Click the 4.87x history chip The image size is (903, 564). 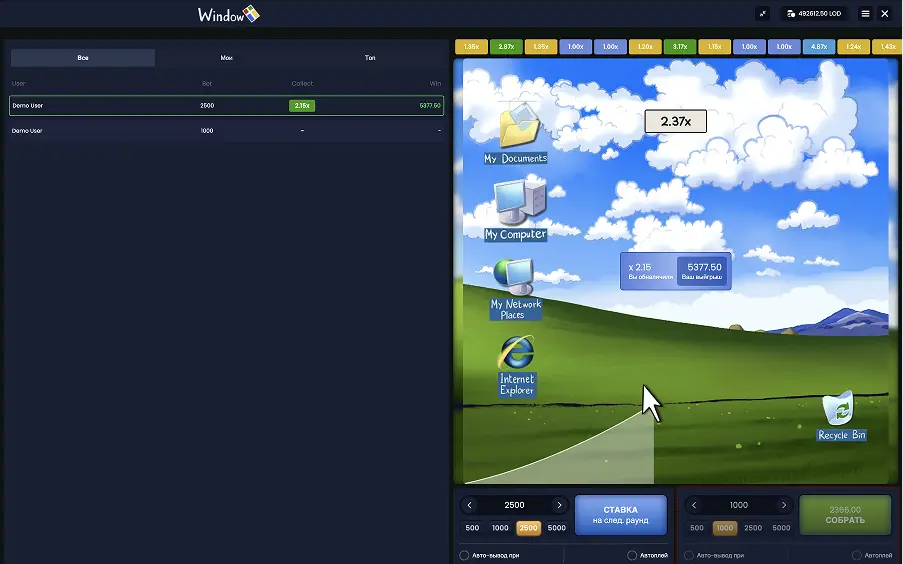coord(819,47)
